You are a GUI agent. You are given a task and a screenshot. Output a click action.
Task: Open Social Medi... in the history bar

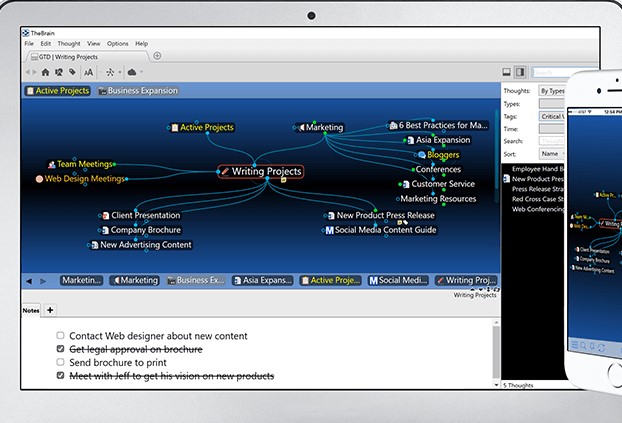coord(398,281)
